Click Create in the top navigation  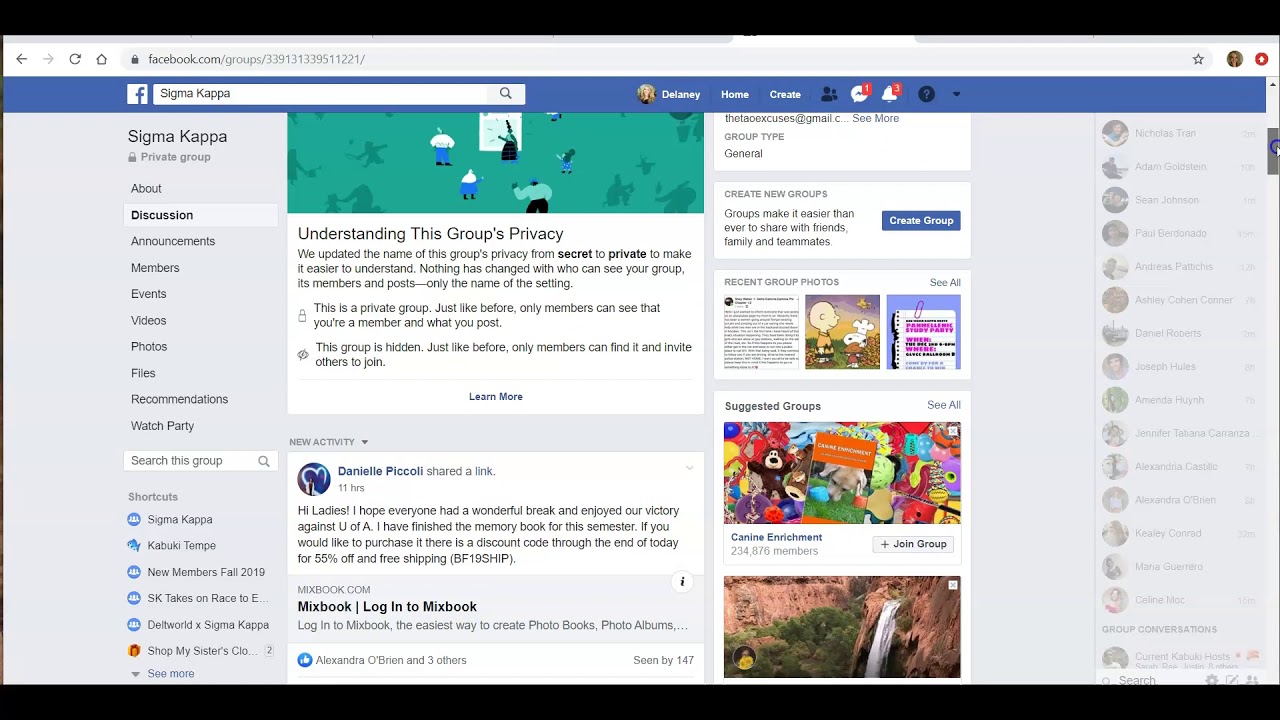tap(785, 94)
